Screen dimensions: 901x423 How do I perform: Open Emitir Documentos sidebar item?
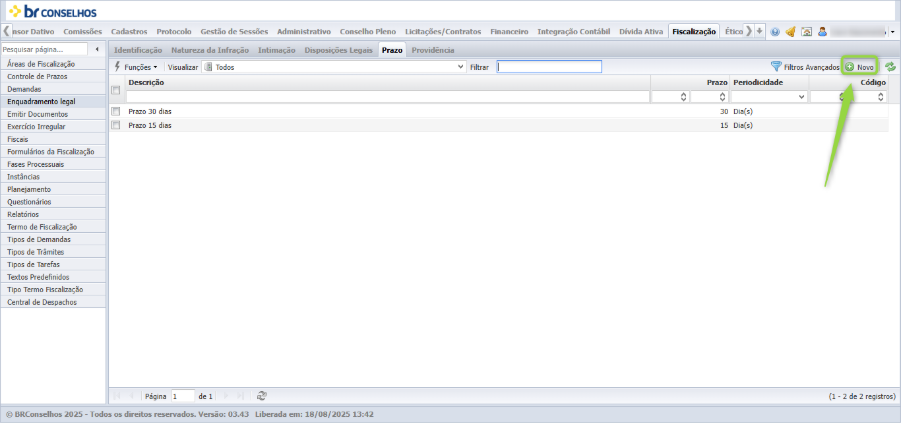(x=53, y=114)
